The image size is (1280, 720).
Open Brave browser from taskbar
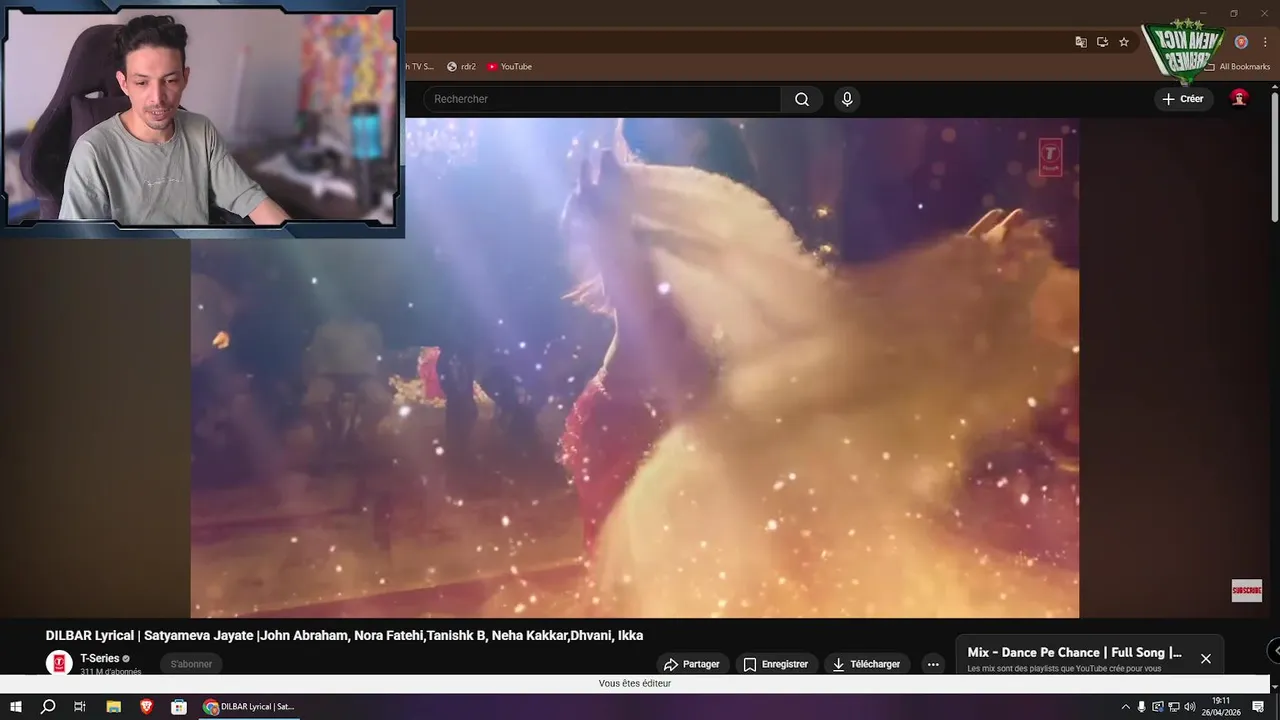(146, 706)
